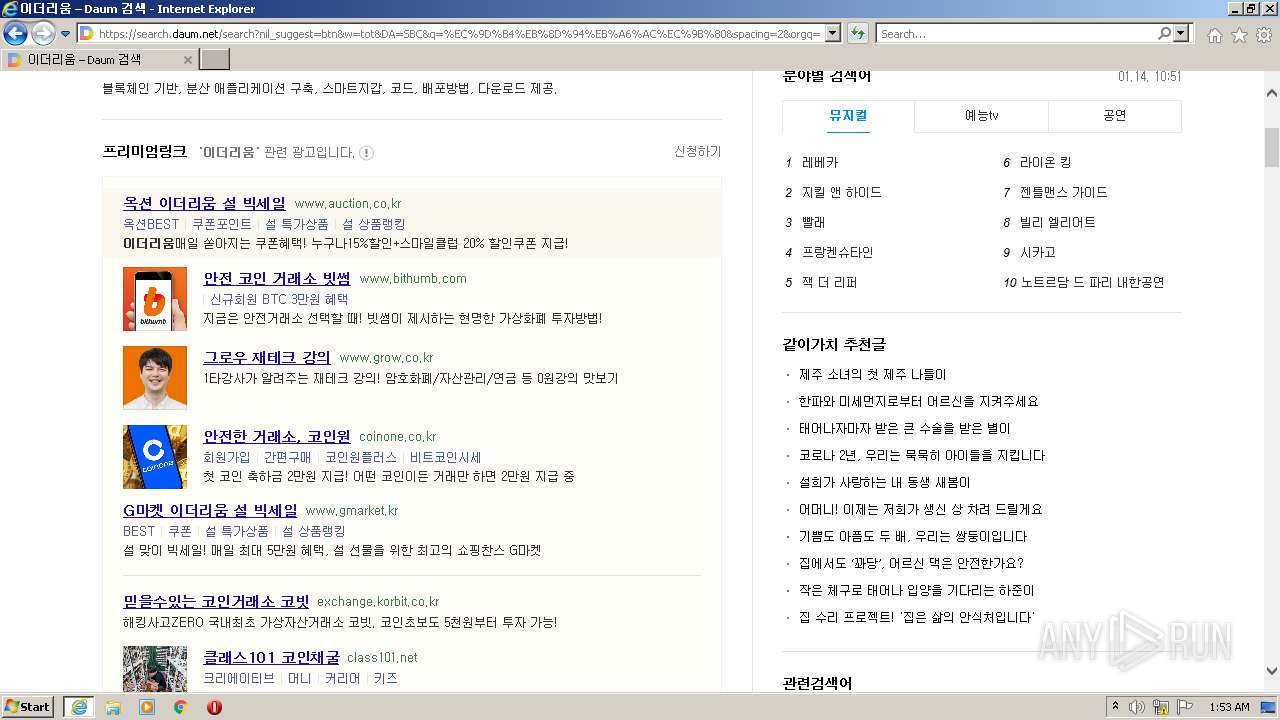This screenshot has width=1280, height=720.
Task: Open 믿을수있는 코인거래소 코빗 link
Action: click(x=216, y=601)
